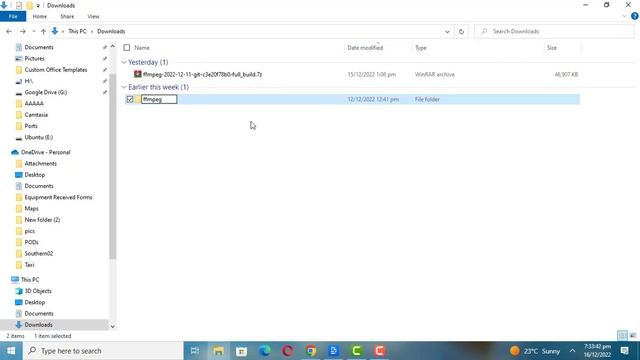
Task: Select This PC in navigation tree
Action: pos(30,280)
